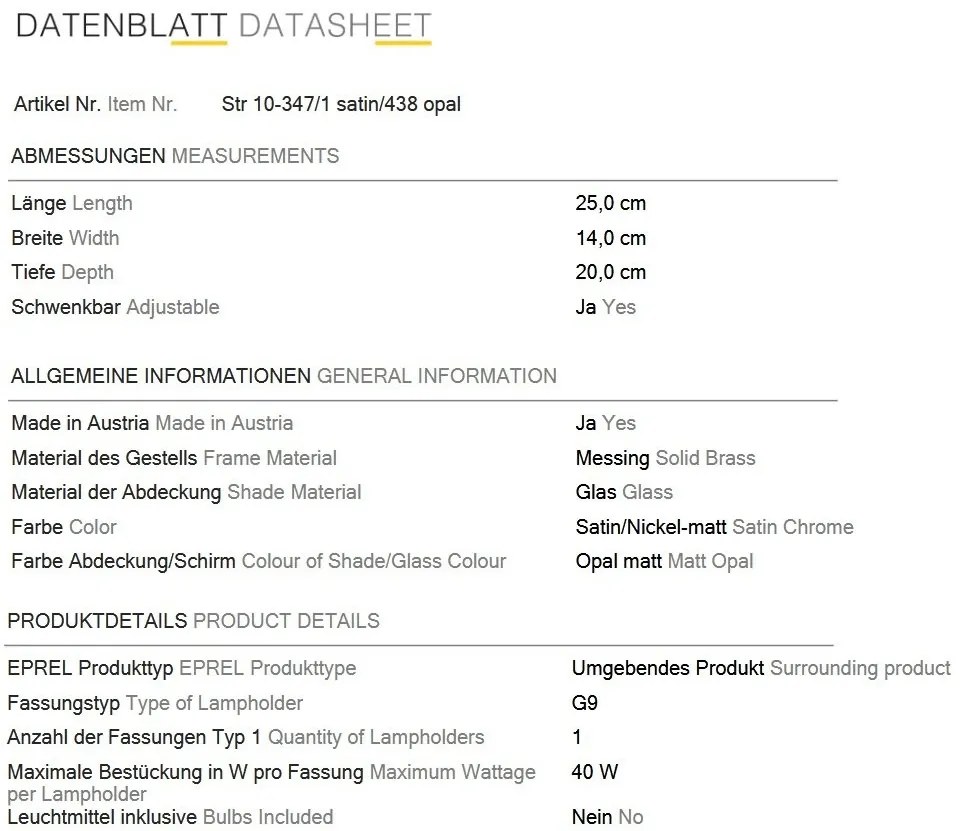Viewport: 964px width, 831px height.
Task: Click the Schwenkbar Adjustable label
Action: (116, 307)
